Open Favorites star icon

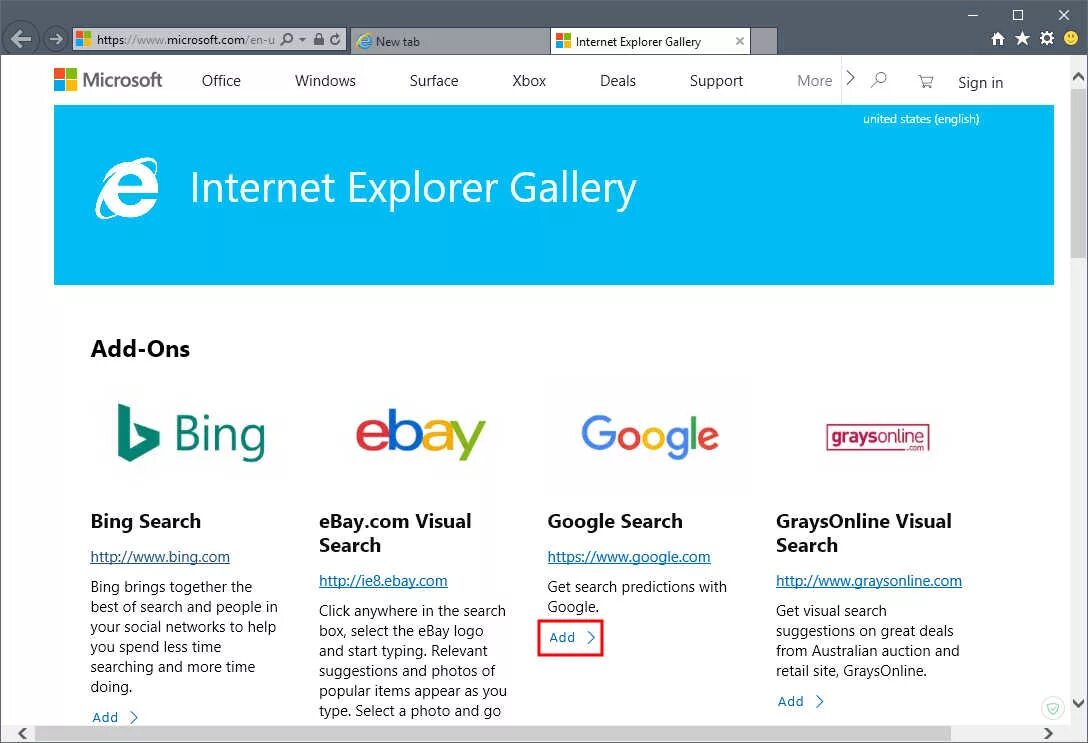point(1022,39)
